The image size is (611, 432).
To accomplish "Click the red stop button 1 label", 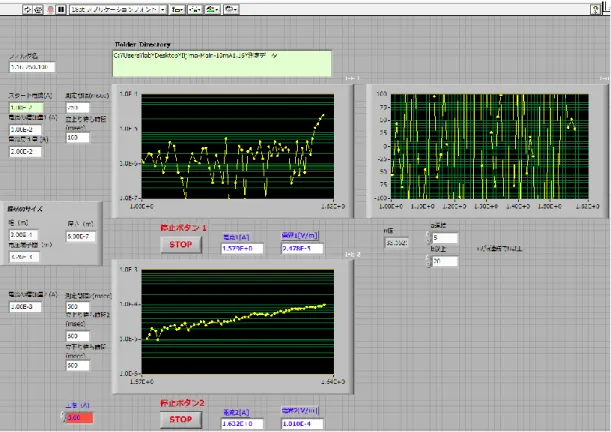I will click(x=183, y=228).
